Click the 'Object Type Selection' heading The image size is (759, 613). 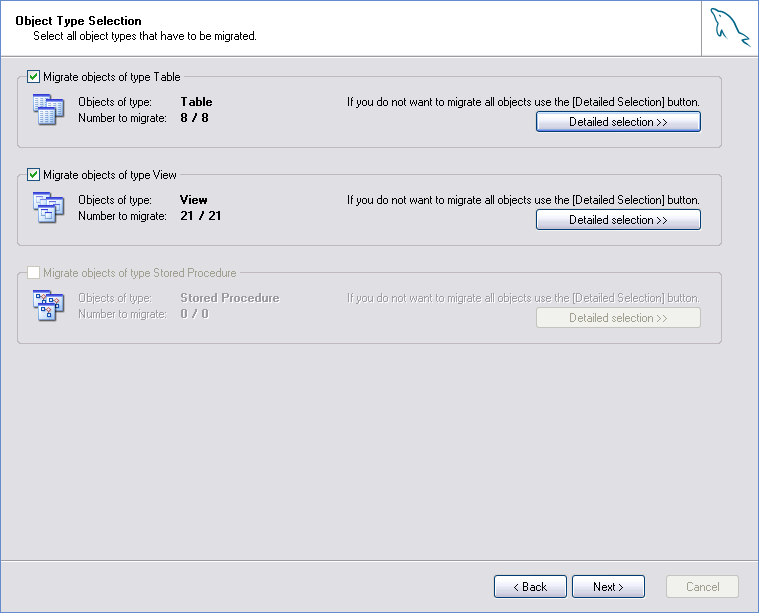pos(78,21)
